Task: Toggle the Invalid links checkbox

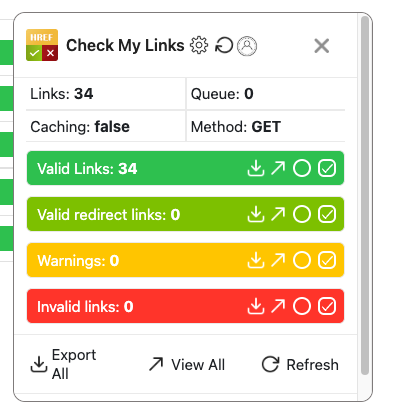Action: (327, 306)
